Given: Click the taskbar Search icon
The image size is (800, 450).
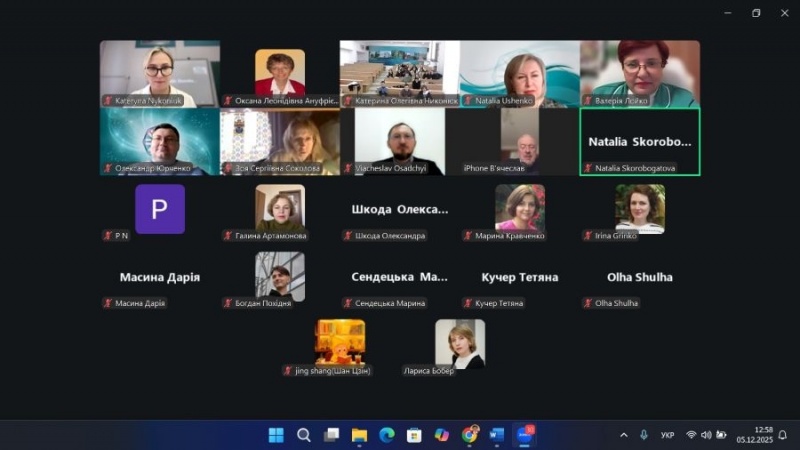Looking at the screenshot, I should (304, 435).
